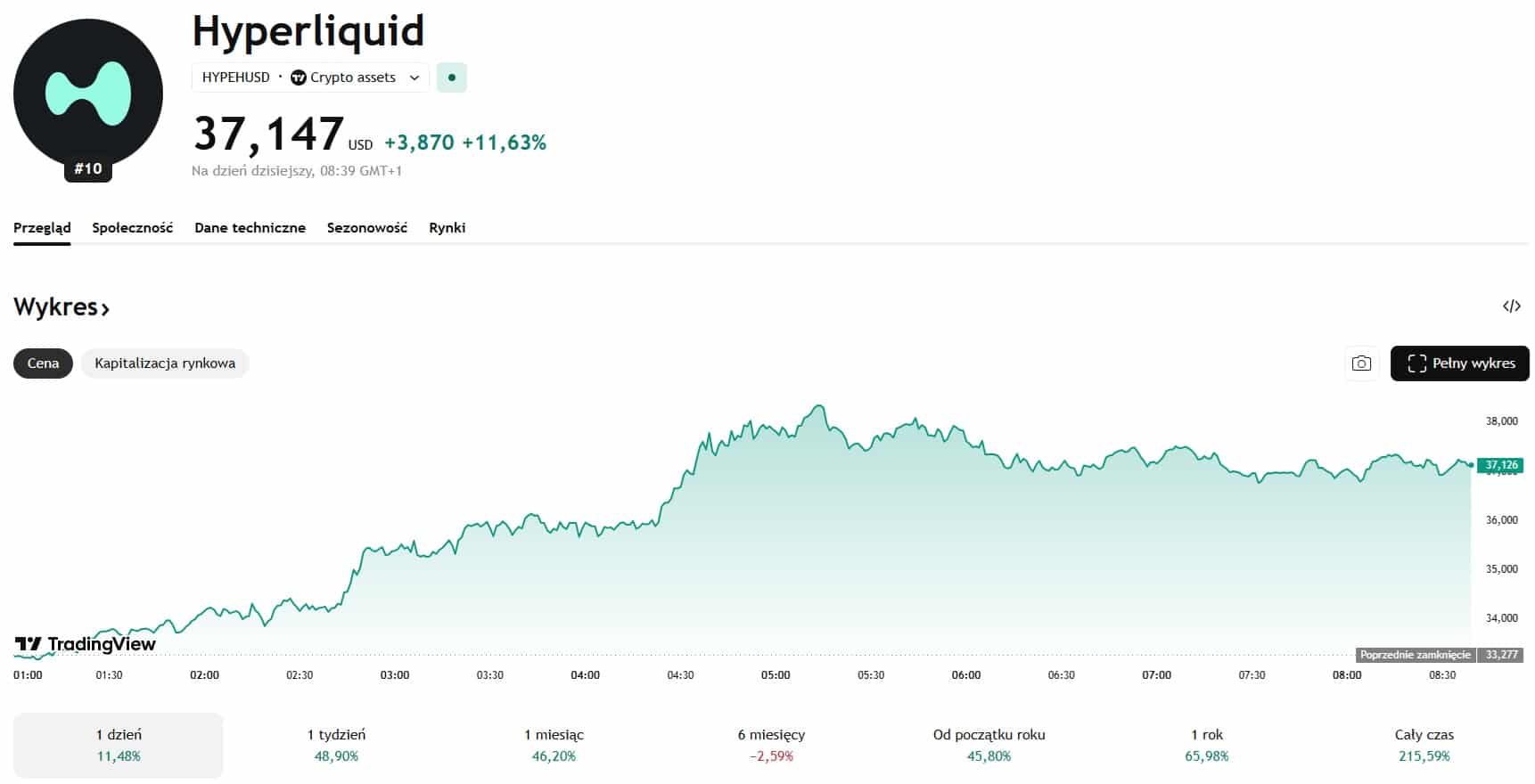Open the Sezonowość tab
This screenshot has height=784, width=1535.
point(367,228)
